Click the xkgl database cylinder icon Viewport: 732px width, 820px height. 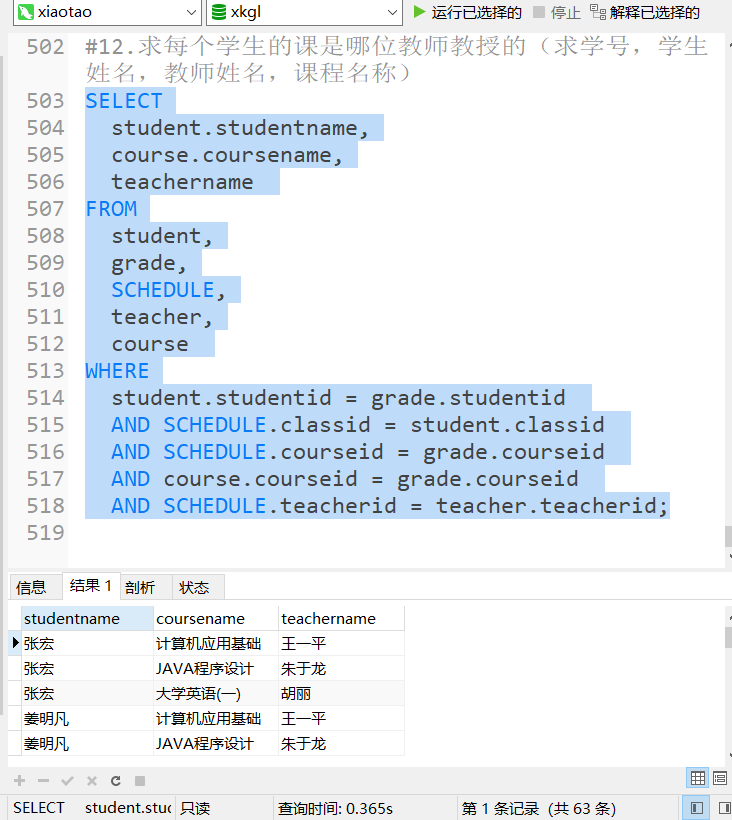point(219,12)
